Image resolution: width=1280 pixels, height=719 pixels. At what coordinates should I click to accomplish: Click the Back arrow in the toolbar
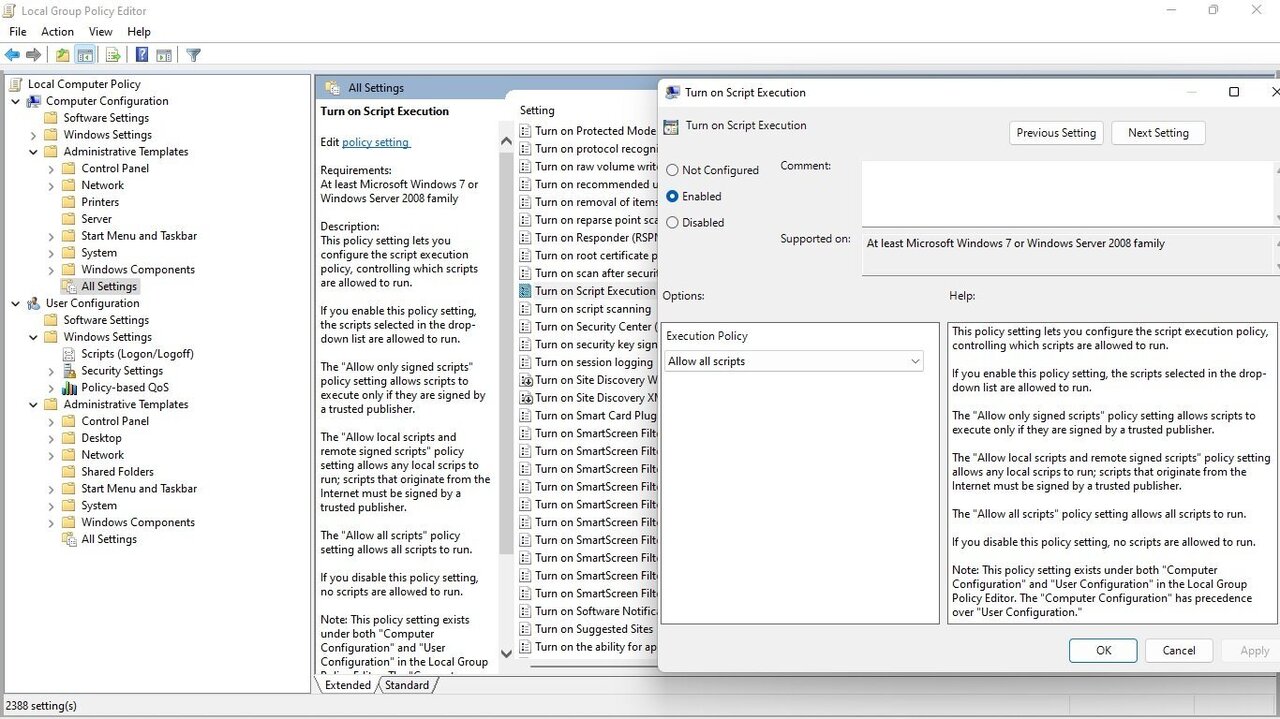[13, 55]
